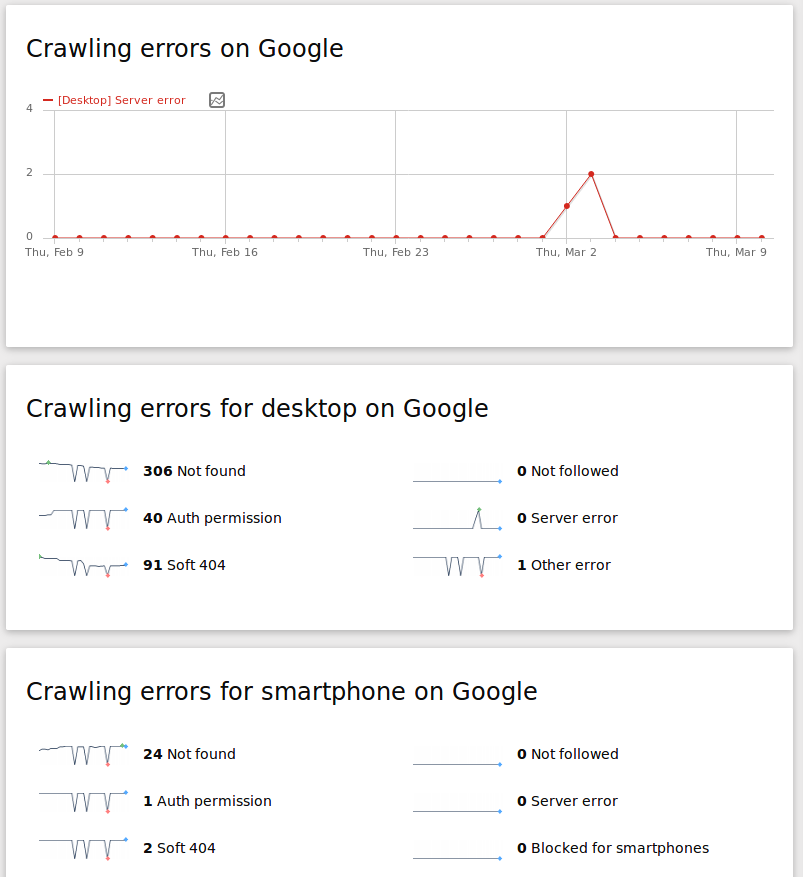Click the chart type icon beside the legend
Screen dimensions: 803x877
click(x=217, y=100)
